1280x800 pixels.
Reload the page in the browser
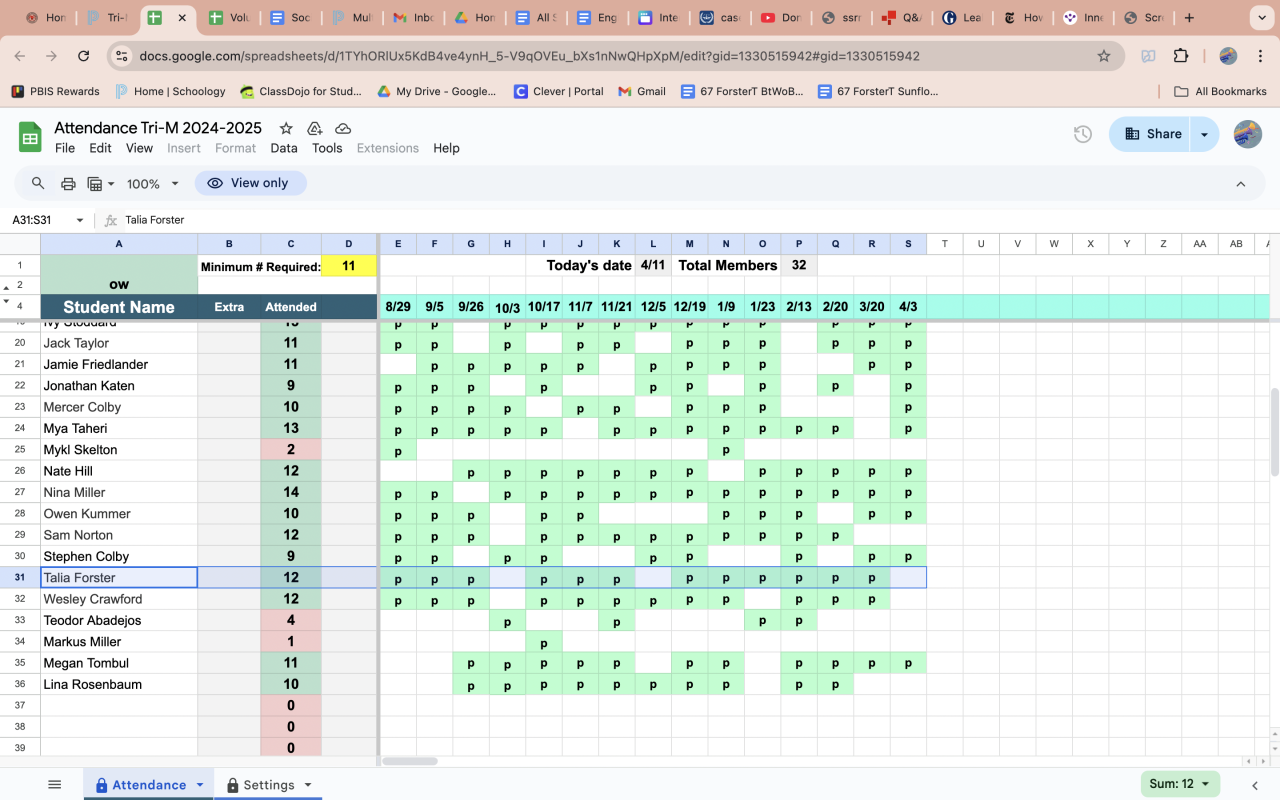point(83,56)
